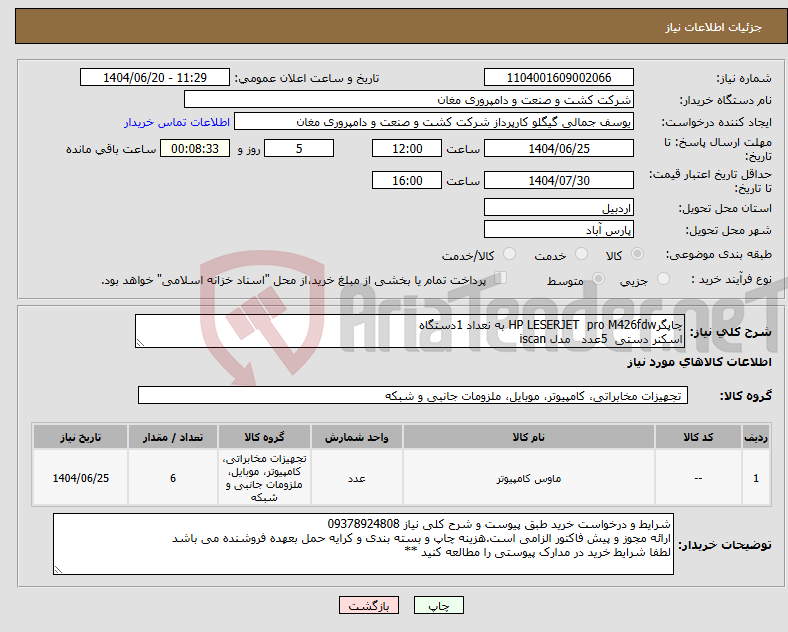Click the buyer organization name field
The width and height of the screenshot is (788, 632).
pyautogui.click(x=409, y=99)
